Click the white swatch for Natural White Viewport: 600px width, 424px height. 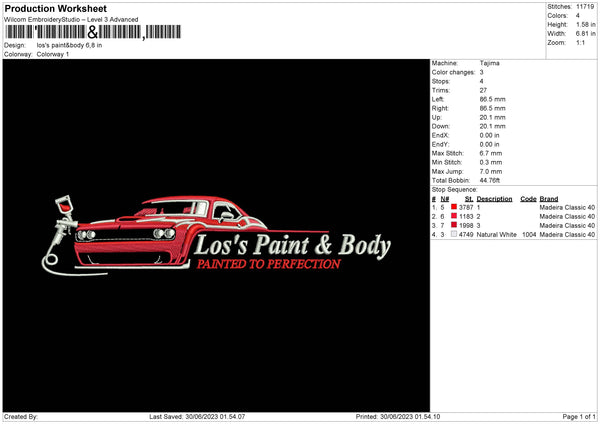454,234
